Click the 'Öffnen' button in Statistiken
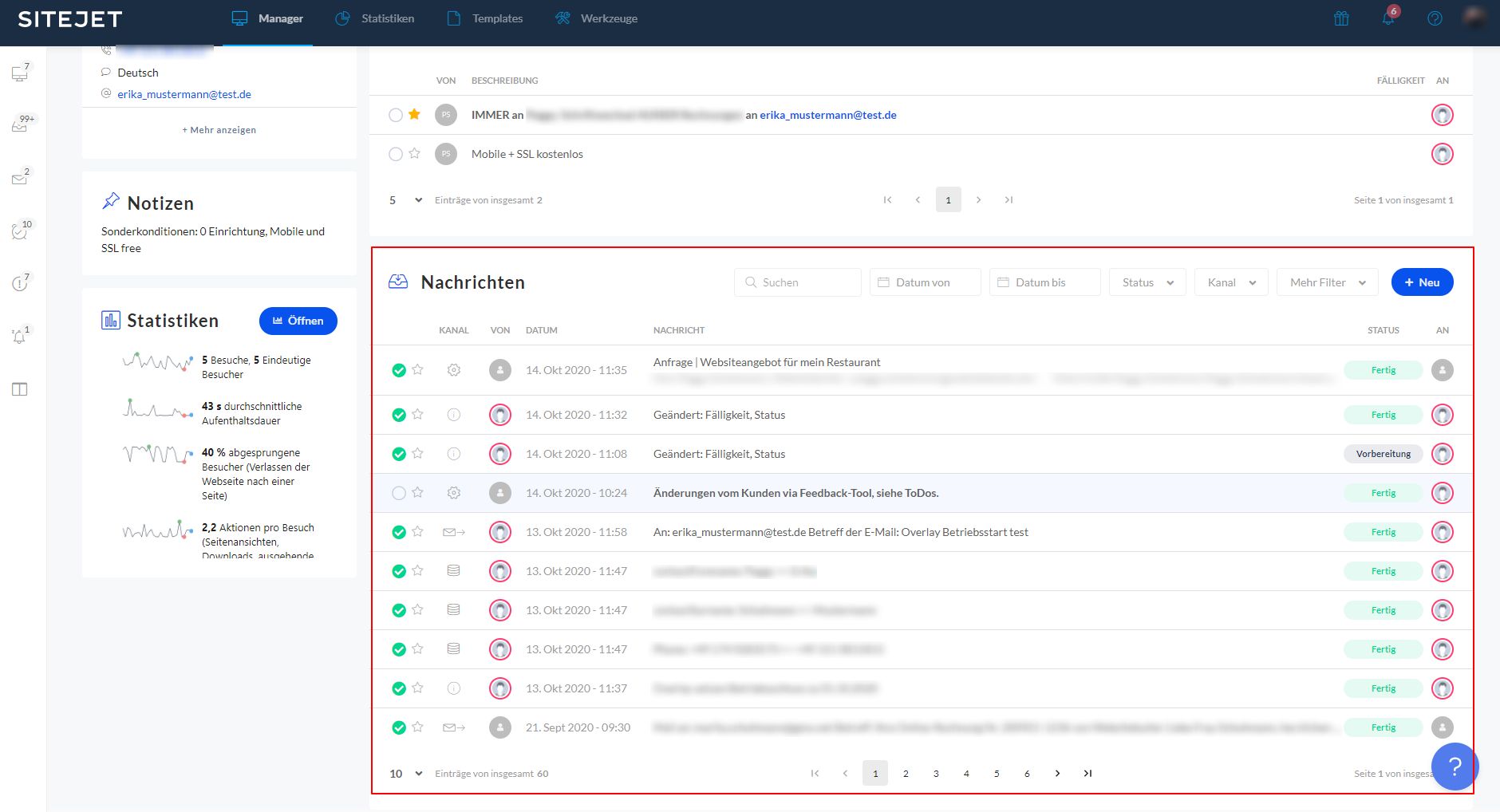The image size is (1500, 812). (298, 321)
